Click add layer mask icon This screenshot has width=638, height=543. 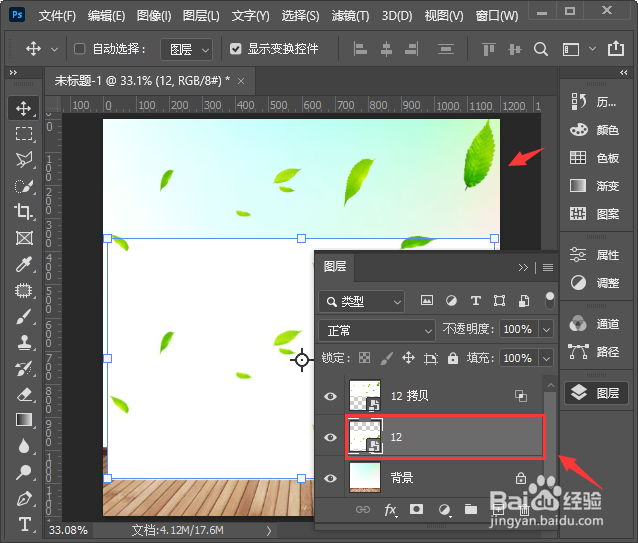(x=416, y=509)
